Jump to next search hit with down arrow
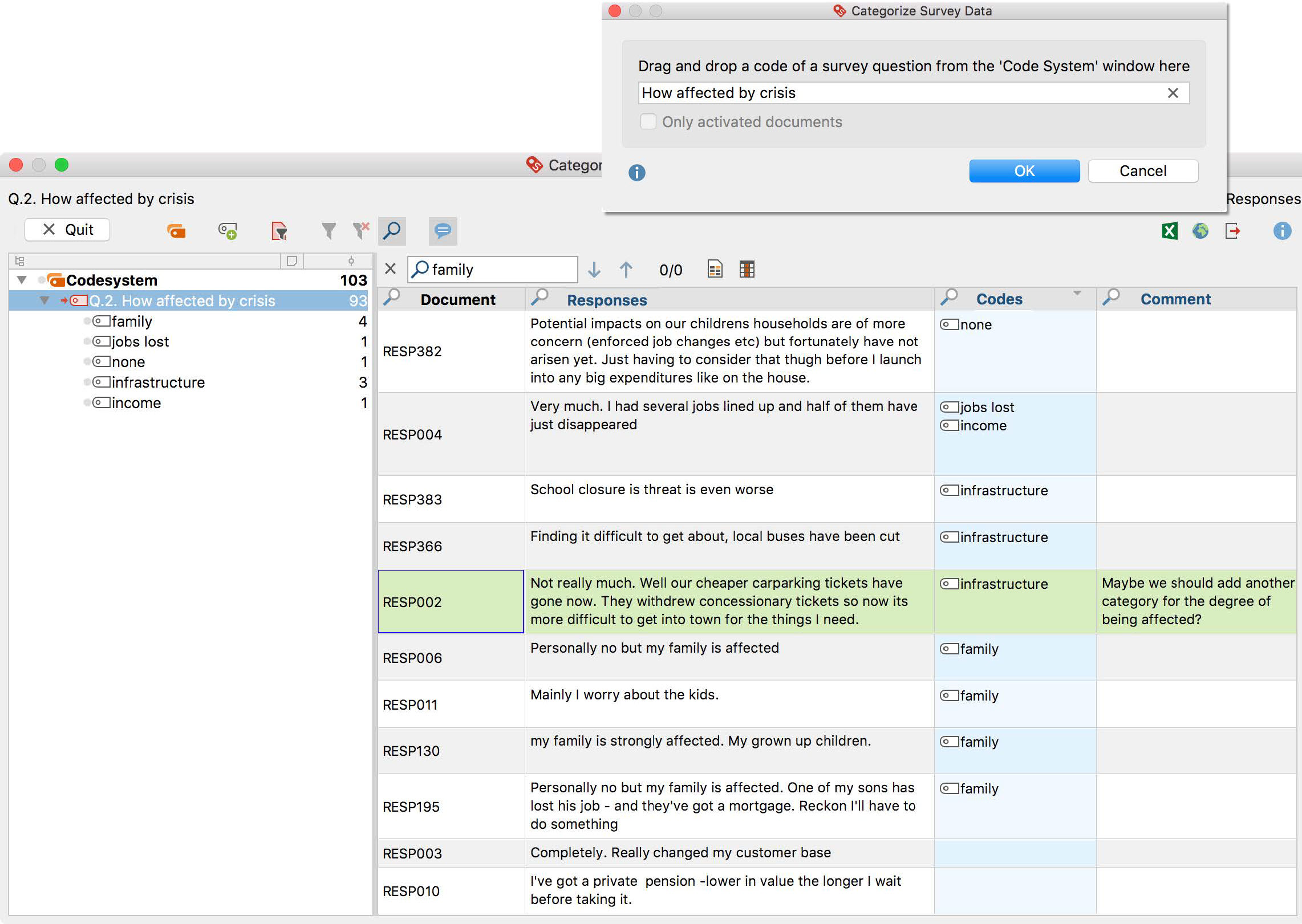Viewport: 1302px width, 924px height. (594, 269)
